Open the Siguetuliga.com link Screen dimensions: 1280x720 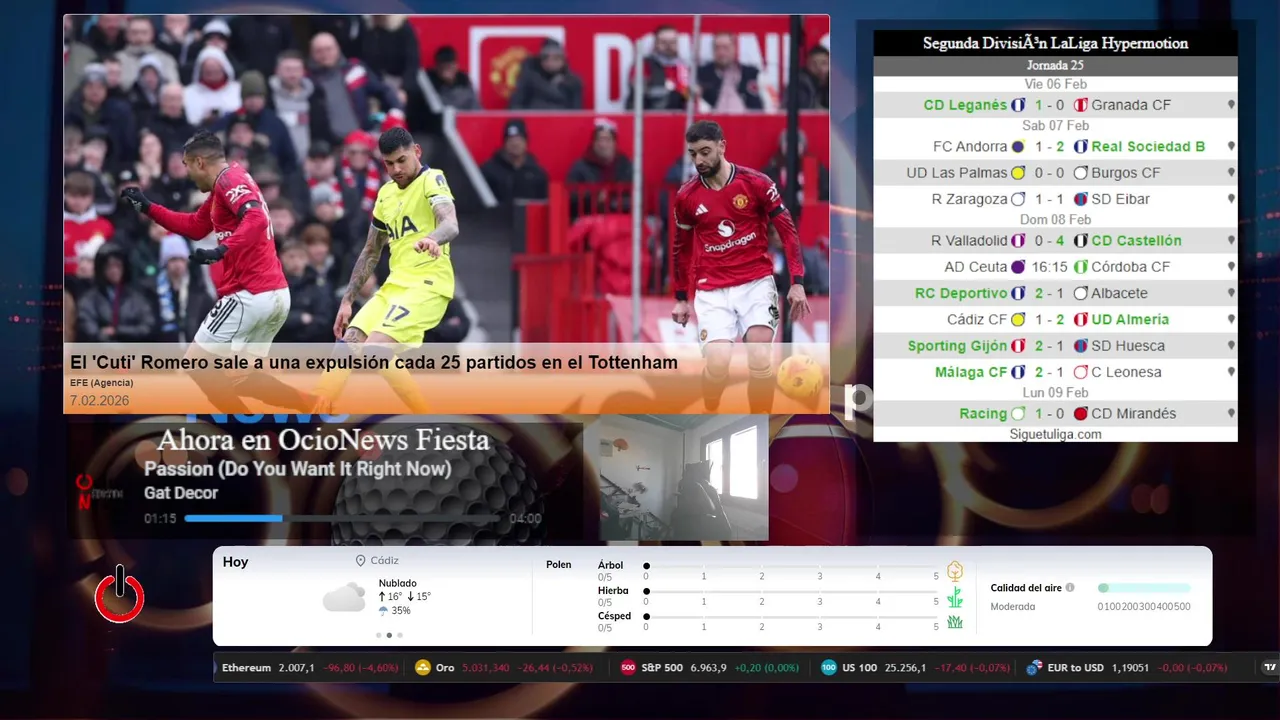(1055, 434)
